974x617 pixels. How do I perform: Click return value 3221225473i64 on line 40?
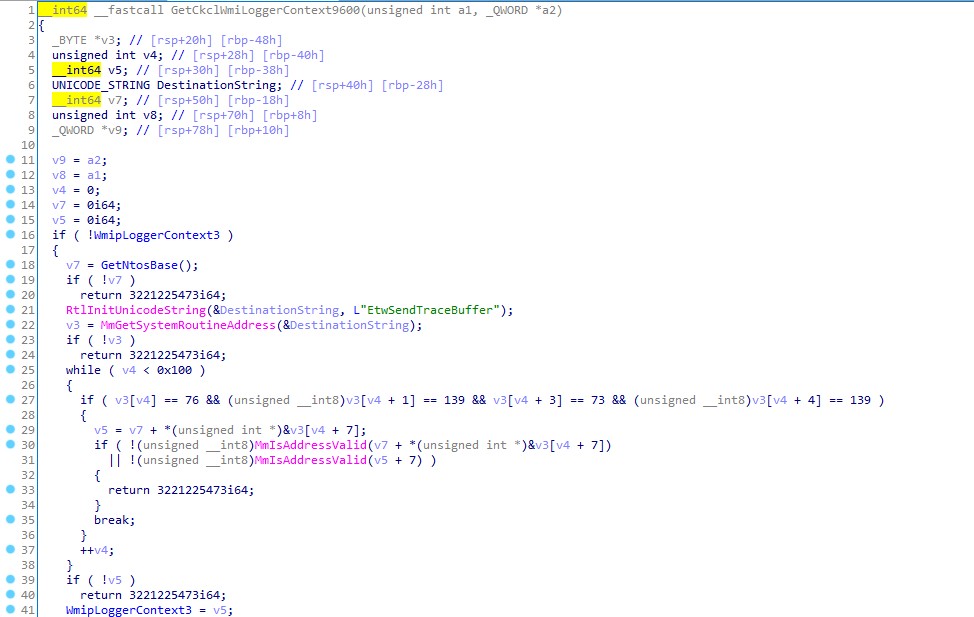click(175, 595)
